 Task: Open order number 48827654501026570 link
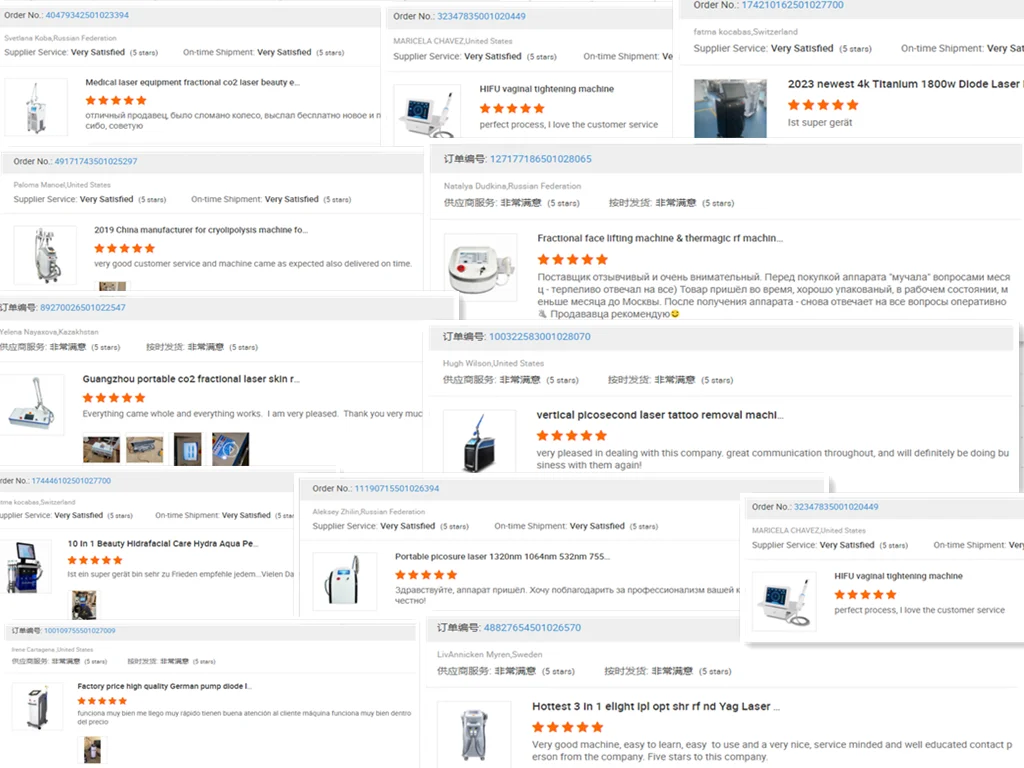(x=532, y=628)
